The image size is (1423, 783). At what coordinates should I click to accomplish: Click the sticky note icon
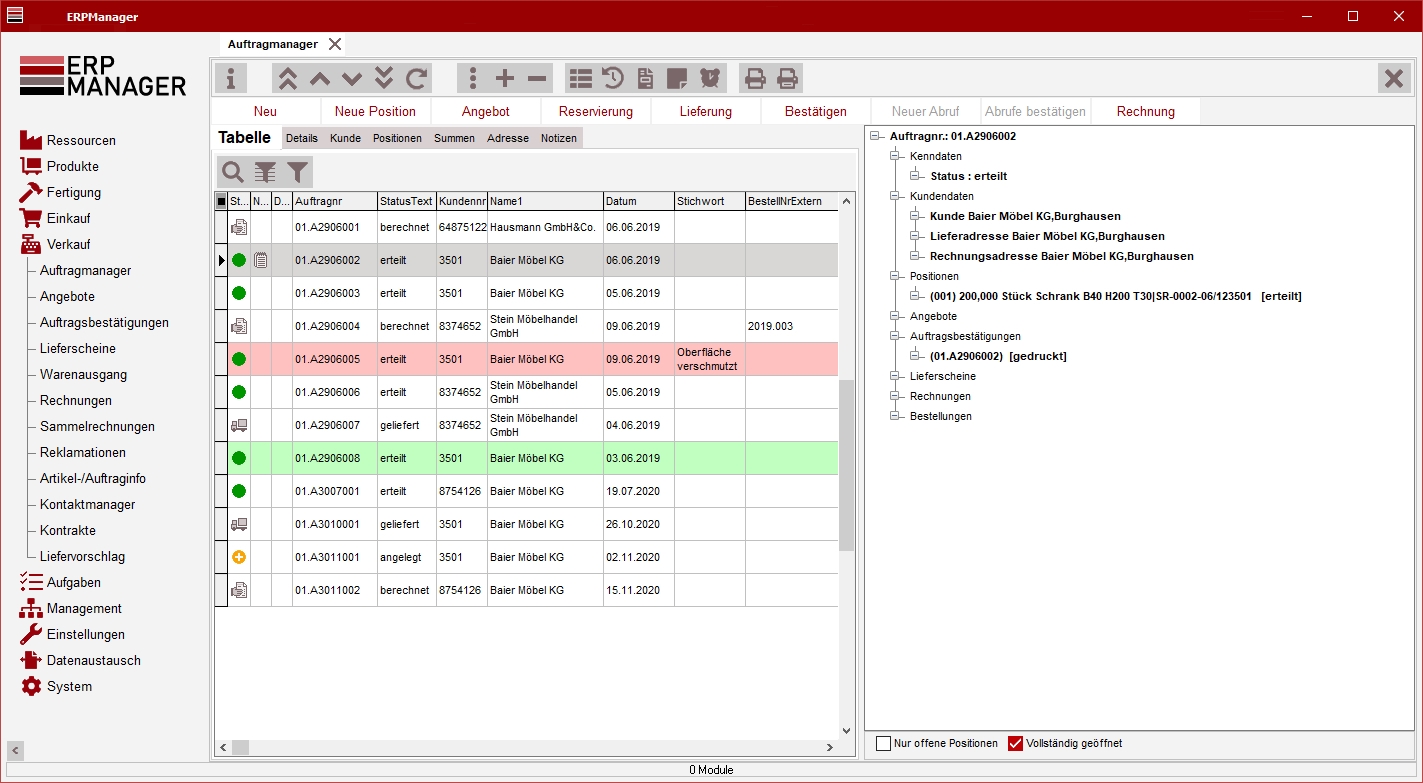pyautogui.click(x=677, y=78)
